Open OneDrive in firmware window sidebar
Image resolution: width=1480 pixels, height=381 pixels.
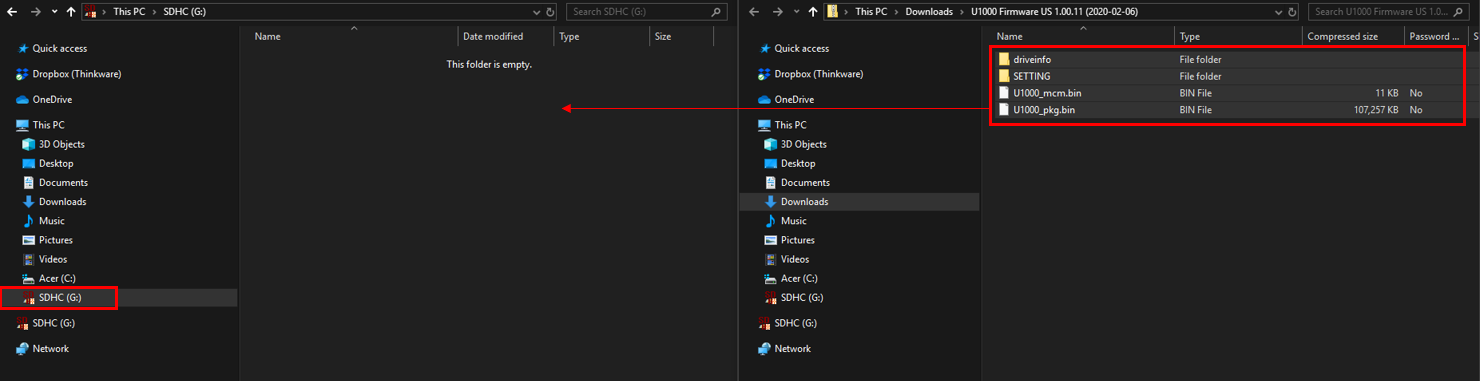pos(794,99)
